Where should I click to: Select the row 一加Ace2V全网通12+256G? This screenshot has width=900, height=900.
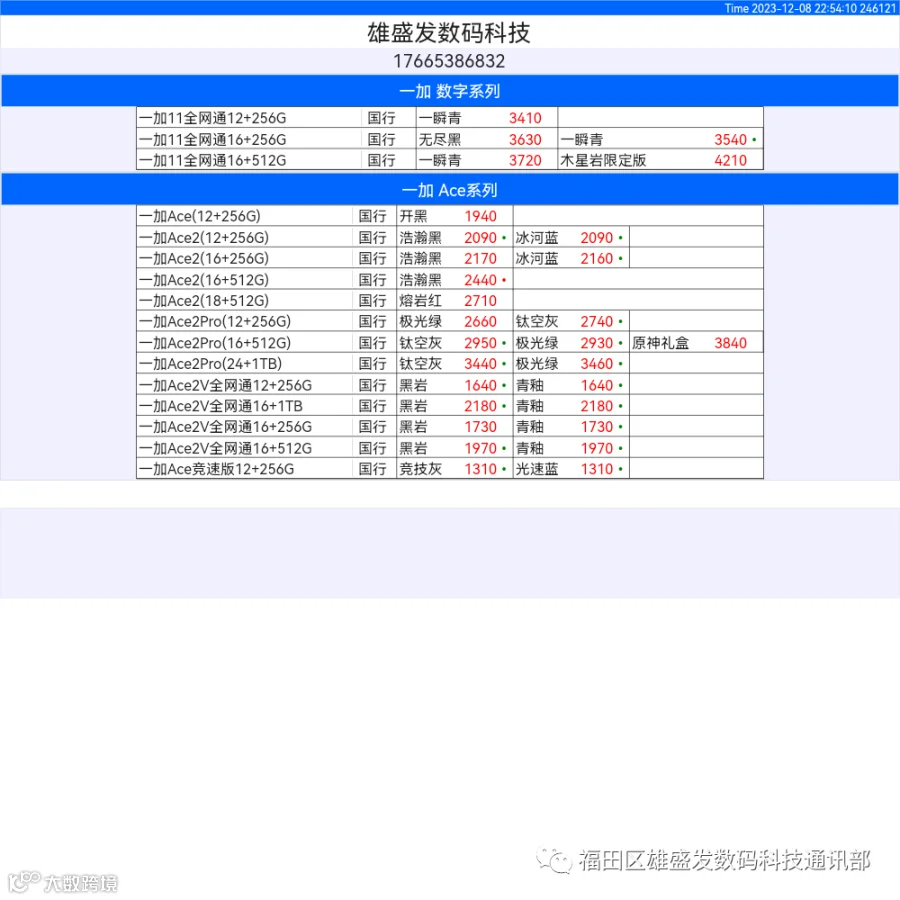(x=449, y=385)
